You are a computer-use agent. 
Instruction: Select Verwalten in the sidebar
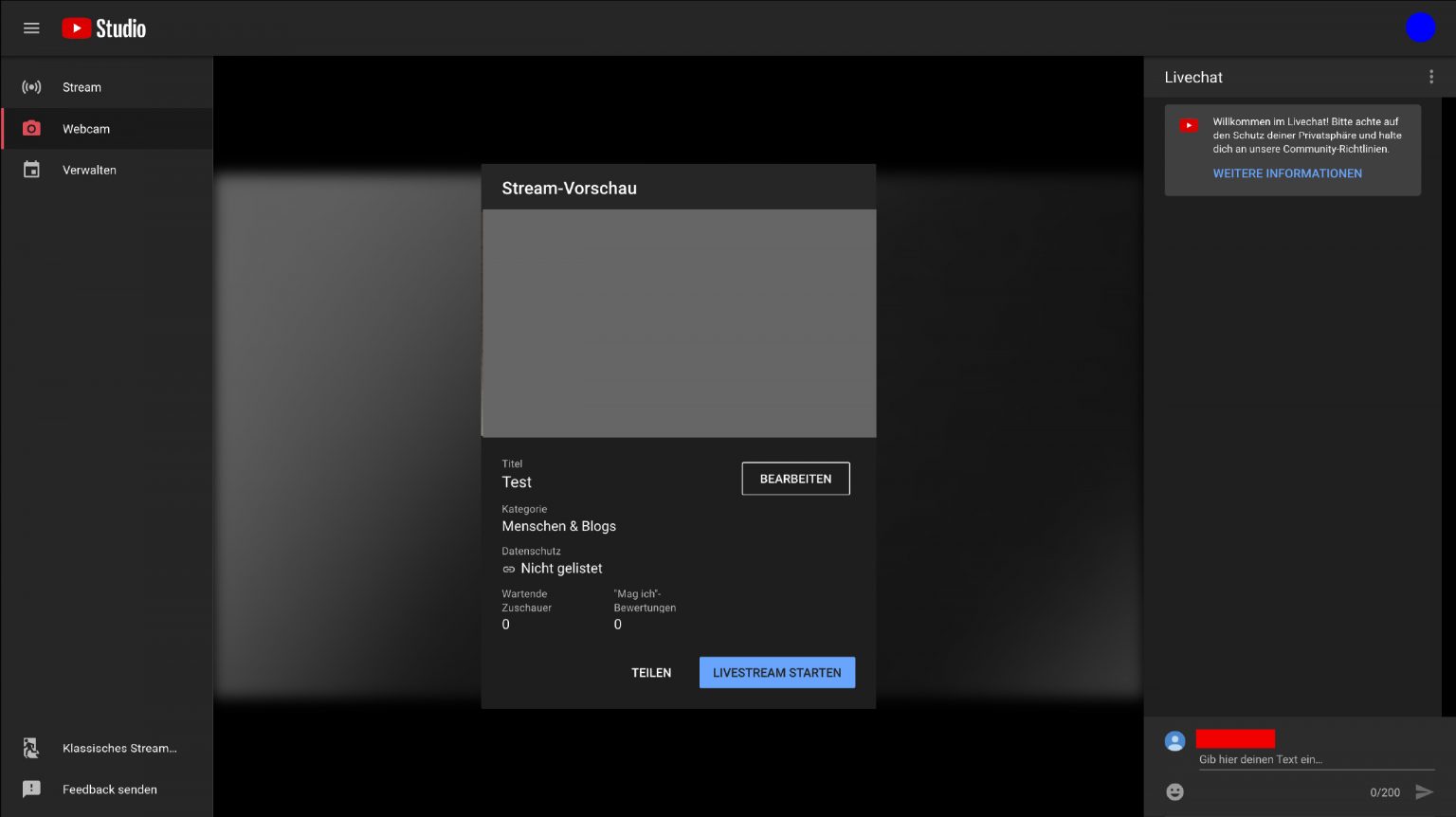(89, 170)
